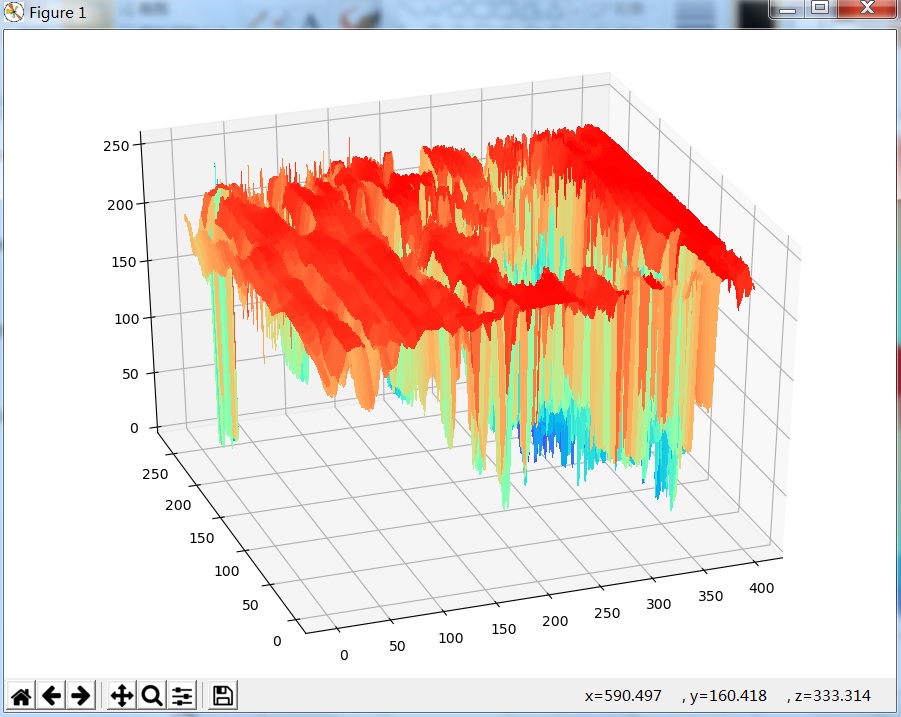Open the subplot spacing adjustment sliders
Screen dimensions: 901x717
click(x=181, y=694)
